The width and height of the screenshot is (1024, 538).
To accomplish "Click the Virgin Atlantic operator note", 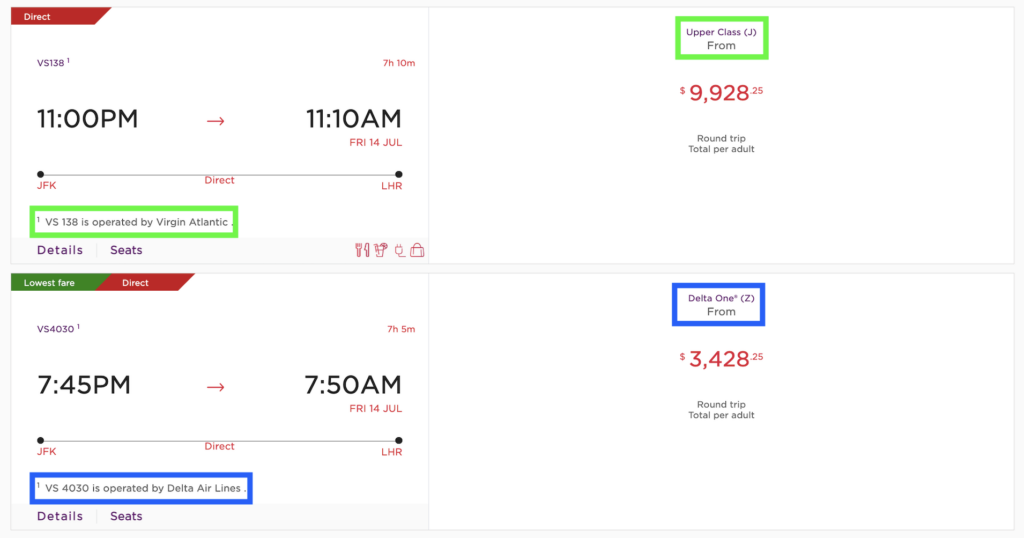I will point(137,222).
